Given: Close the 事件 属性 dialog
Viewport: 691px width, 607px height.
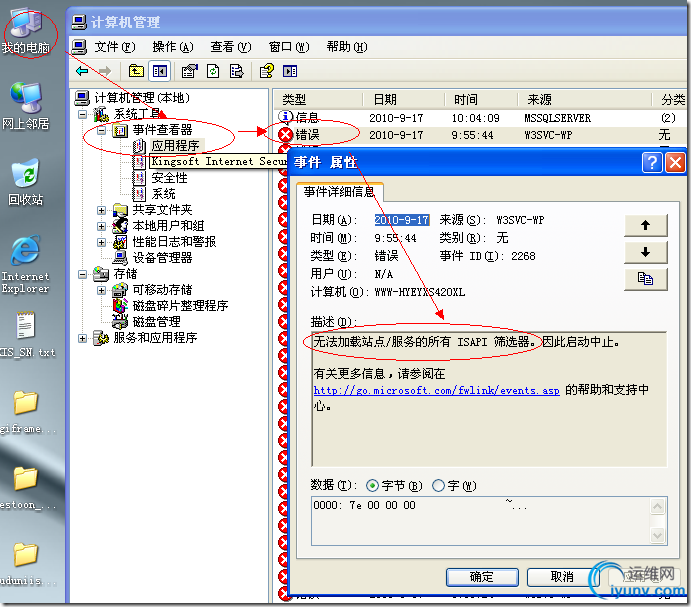Looking at the screenshot, I should point(675,163).
